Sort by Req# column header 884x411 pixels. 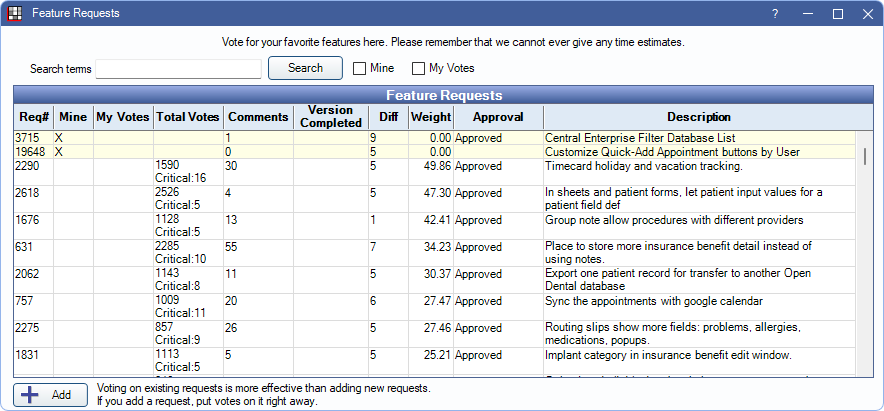click(x=33, y=117)
